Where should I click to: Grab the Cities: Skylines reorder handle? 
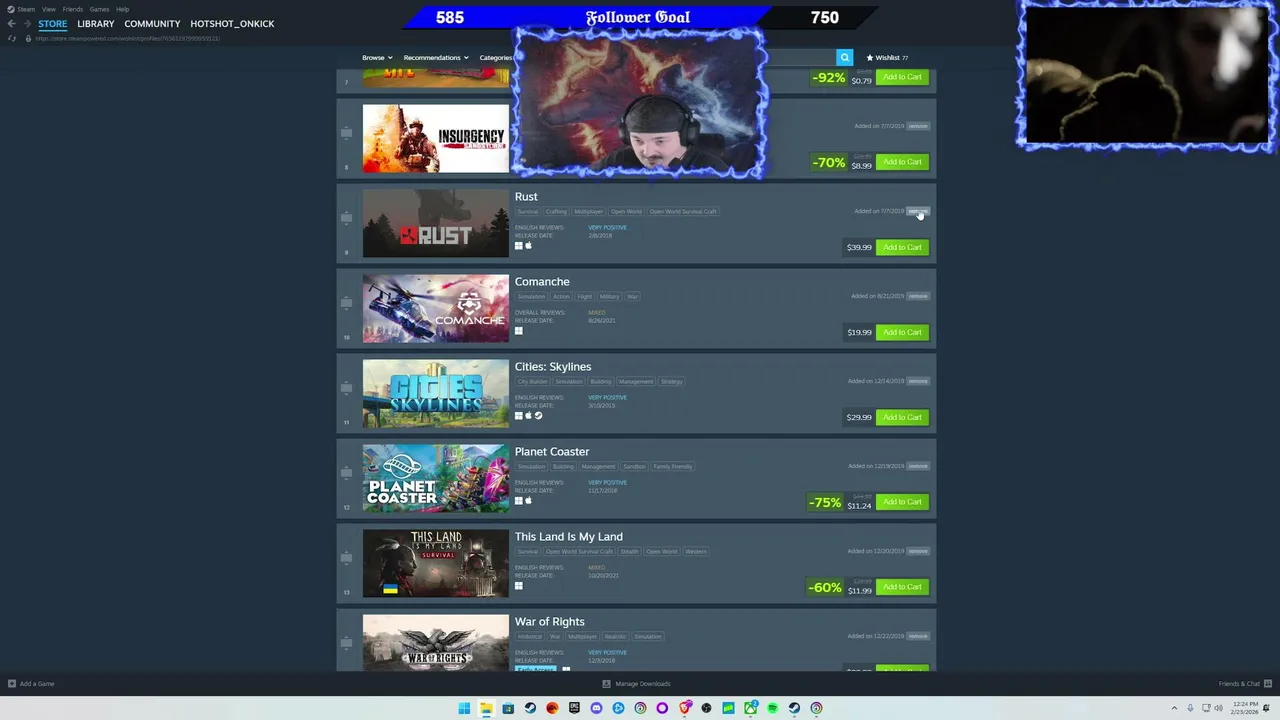point(346,387)
